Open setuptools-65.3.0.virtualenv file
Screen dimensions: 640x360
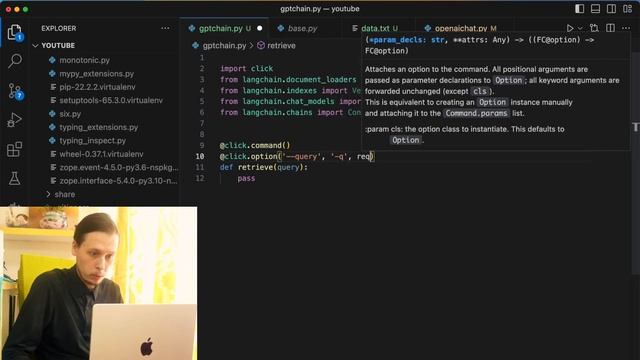point(111,100)
